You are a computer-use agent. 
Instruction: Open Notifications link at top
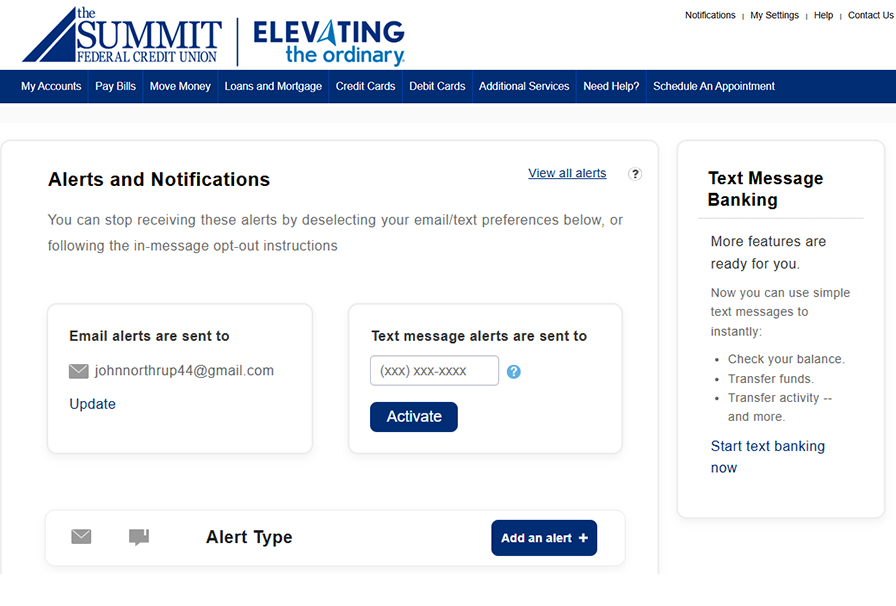710,16
